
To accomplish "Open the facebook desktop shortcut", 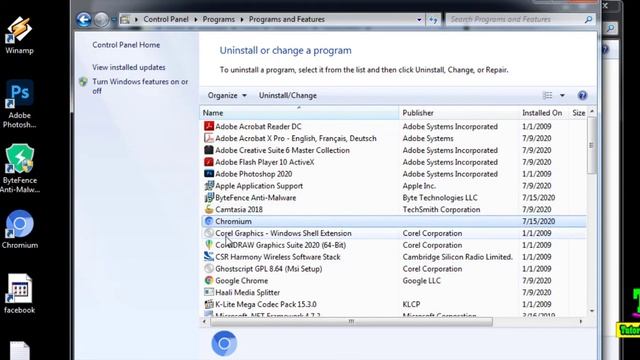I will click(x=19, y=293).
